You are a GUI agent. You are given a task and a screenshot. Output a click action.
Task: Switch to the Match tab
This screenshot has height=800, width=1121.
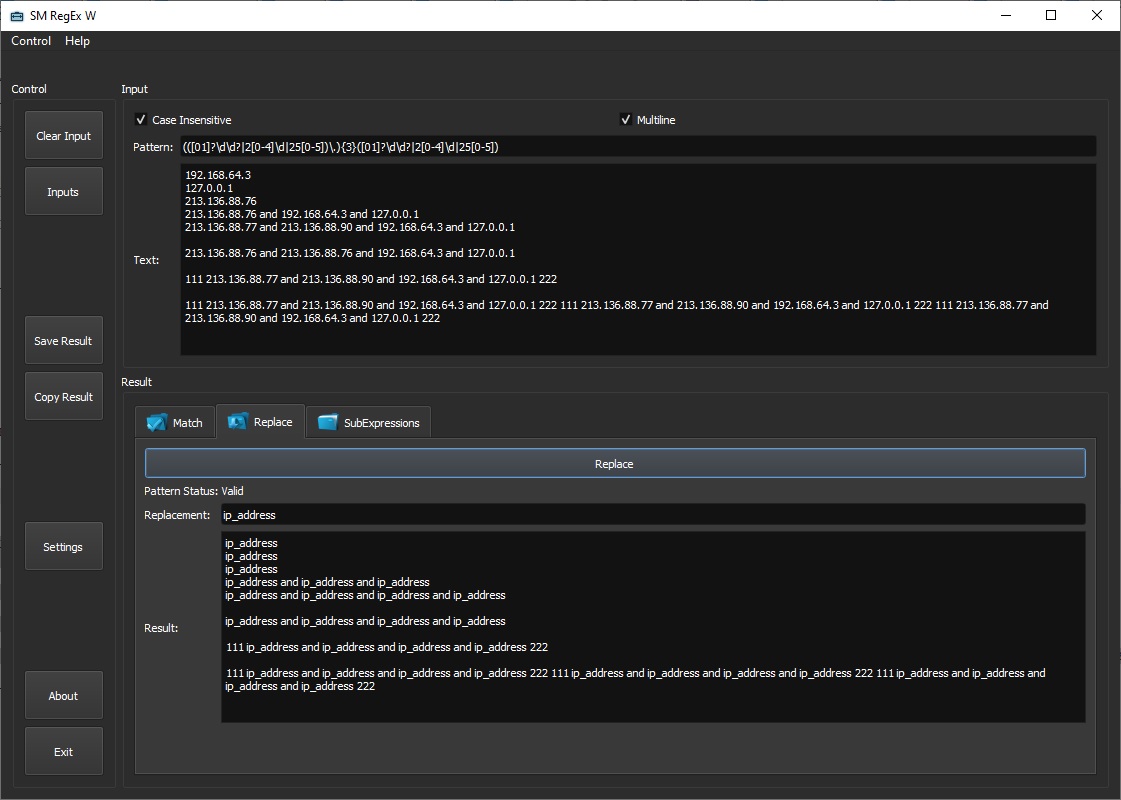pos(175,423)
